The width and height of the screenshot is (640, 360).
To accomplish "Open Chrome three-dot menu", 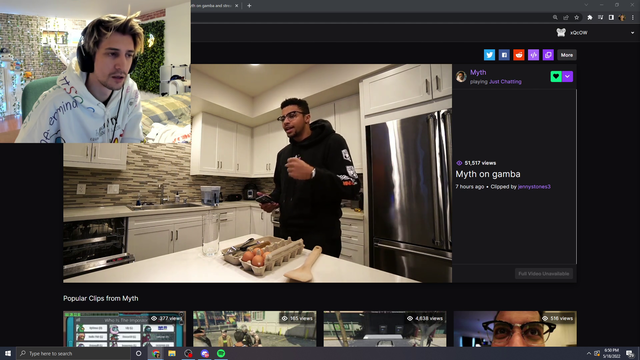I will (x=633, y=18).
